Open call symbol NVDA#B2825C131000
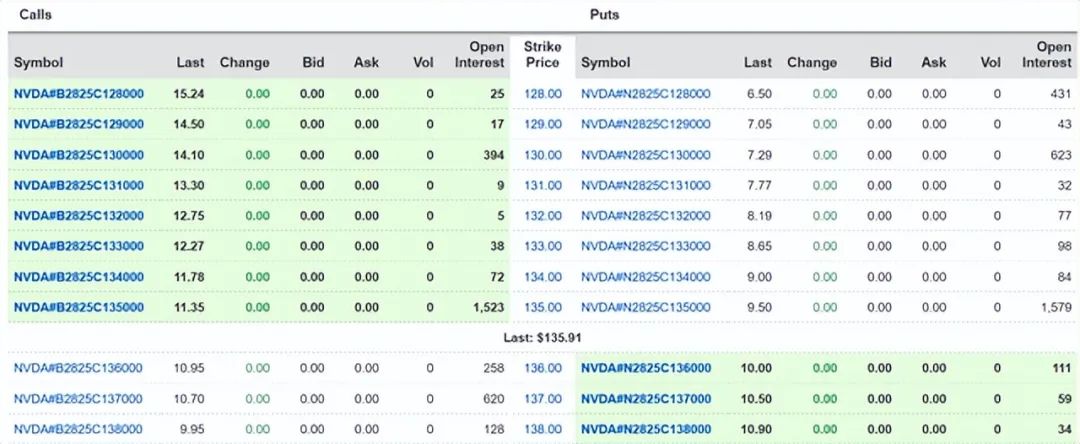The width and height of the screenshot is (1080, 444). click(x=79, y=185)
